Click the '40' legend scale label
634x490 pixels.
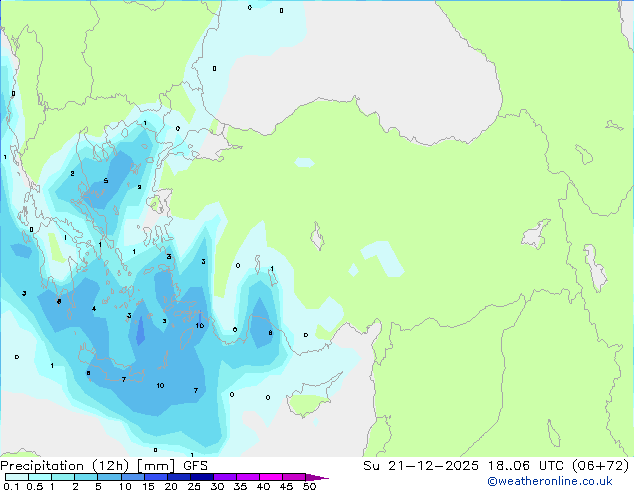pyautogui.click(x=263, y=486)
